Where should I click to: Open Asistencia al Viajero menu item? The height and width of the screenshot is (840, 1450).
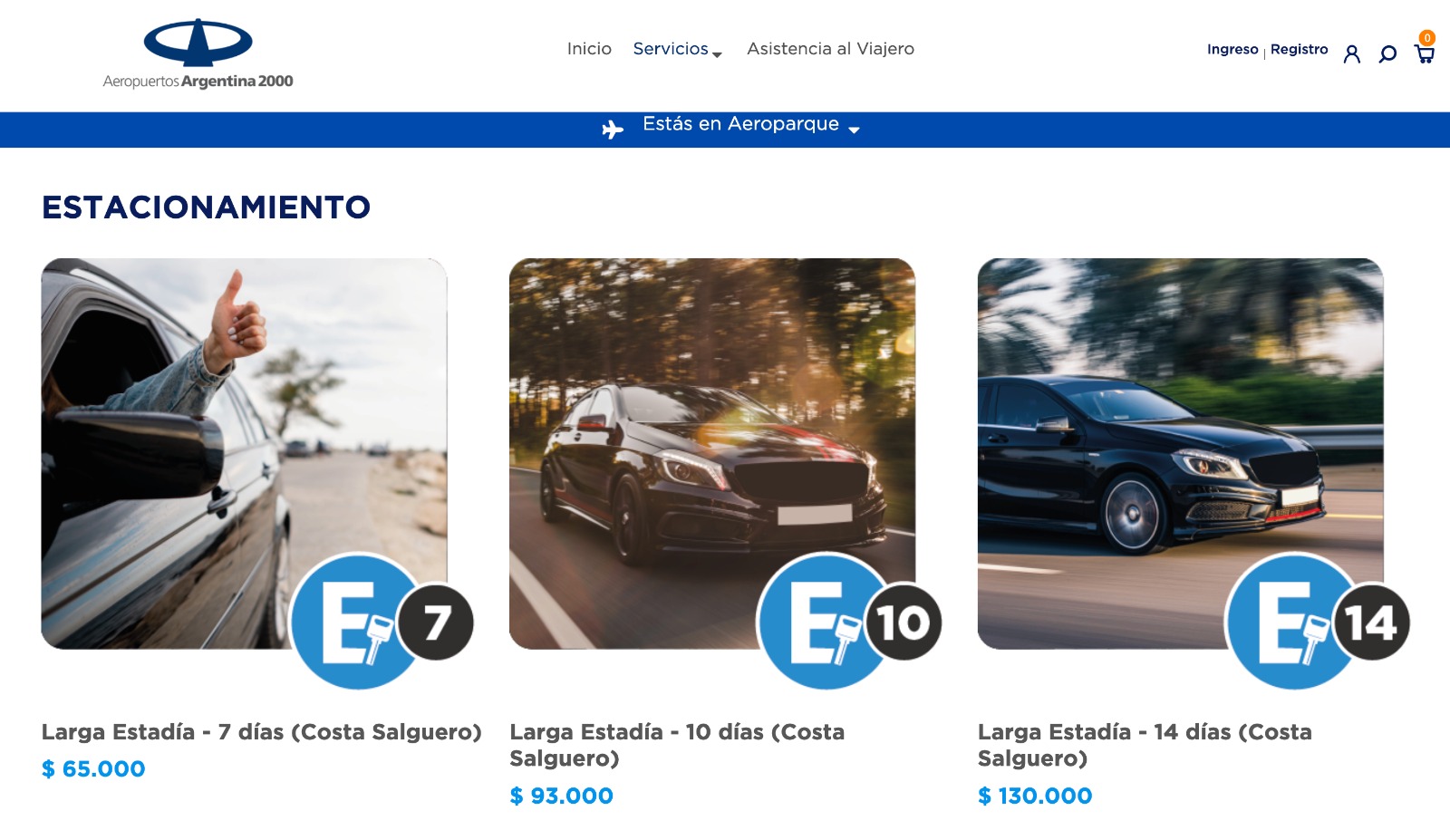(x=830, y=49)
